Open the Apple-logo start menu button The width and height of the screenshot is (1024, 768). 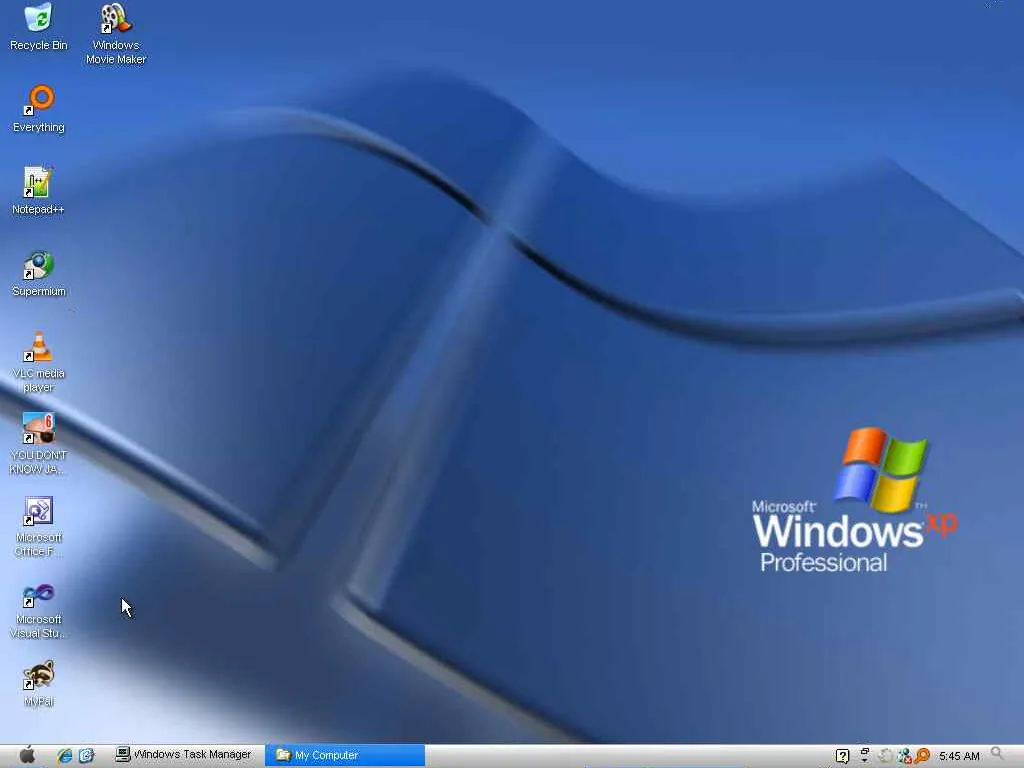27,755
